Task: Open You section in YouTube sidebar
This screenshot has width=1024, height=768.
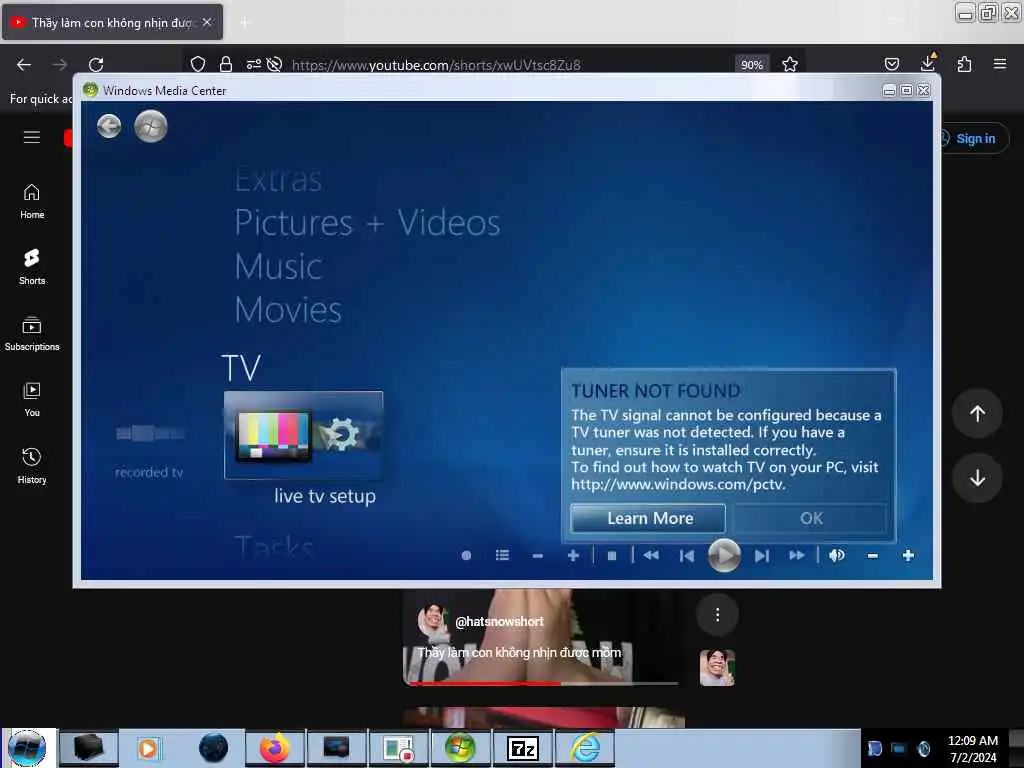Action: click(32, 400)
